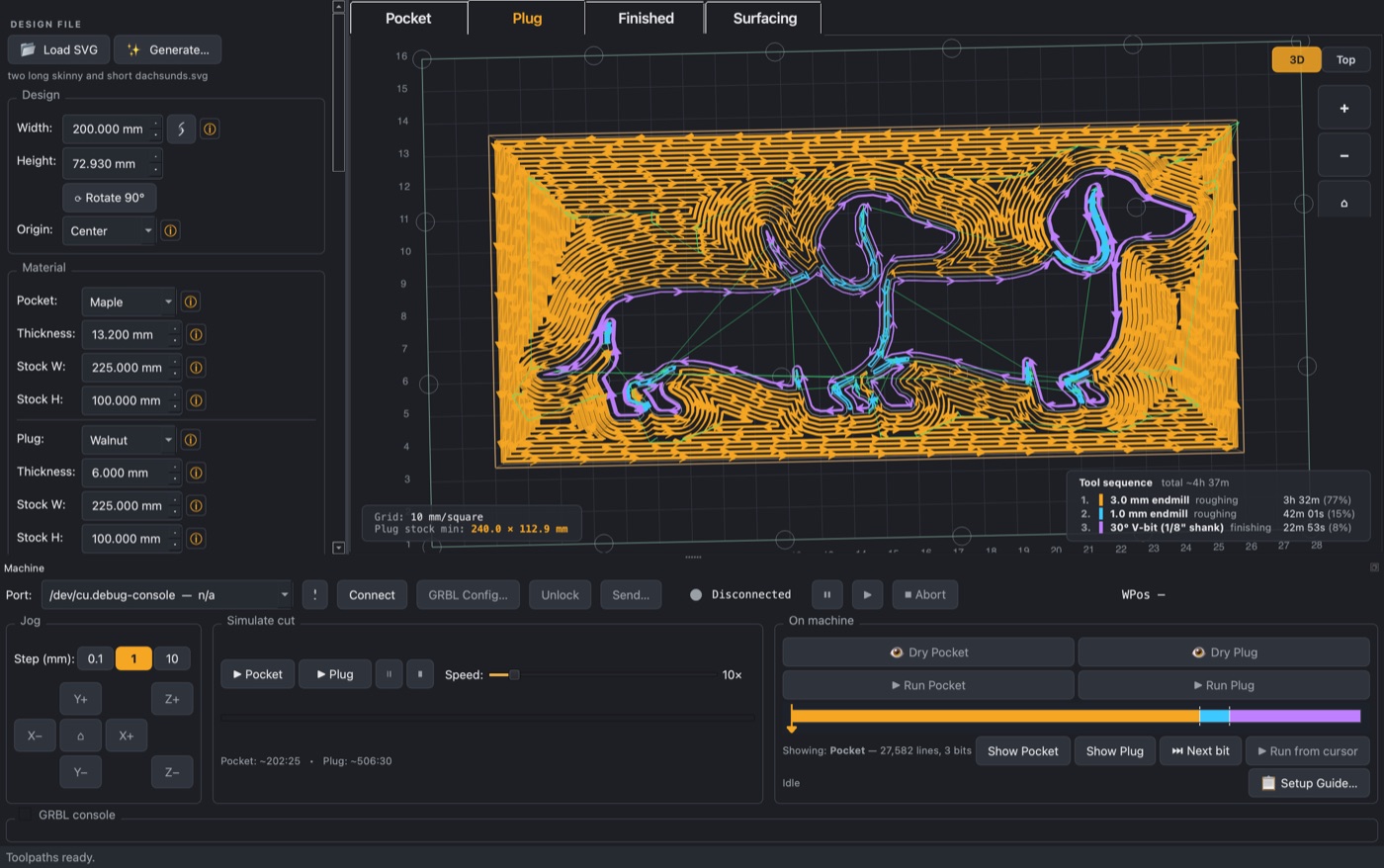Open the Surfacing tab
Screen dimensions: 1384x868
tap(764, 18)
